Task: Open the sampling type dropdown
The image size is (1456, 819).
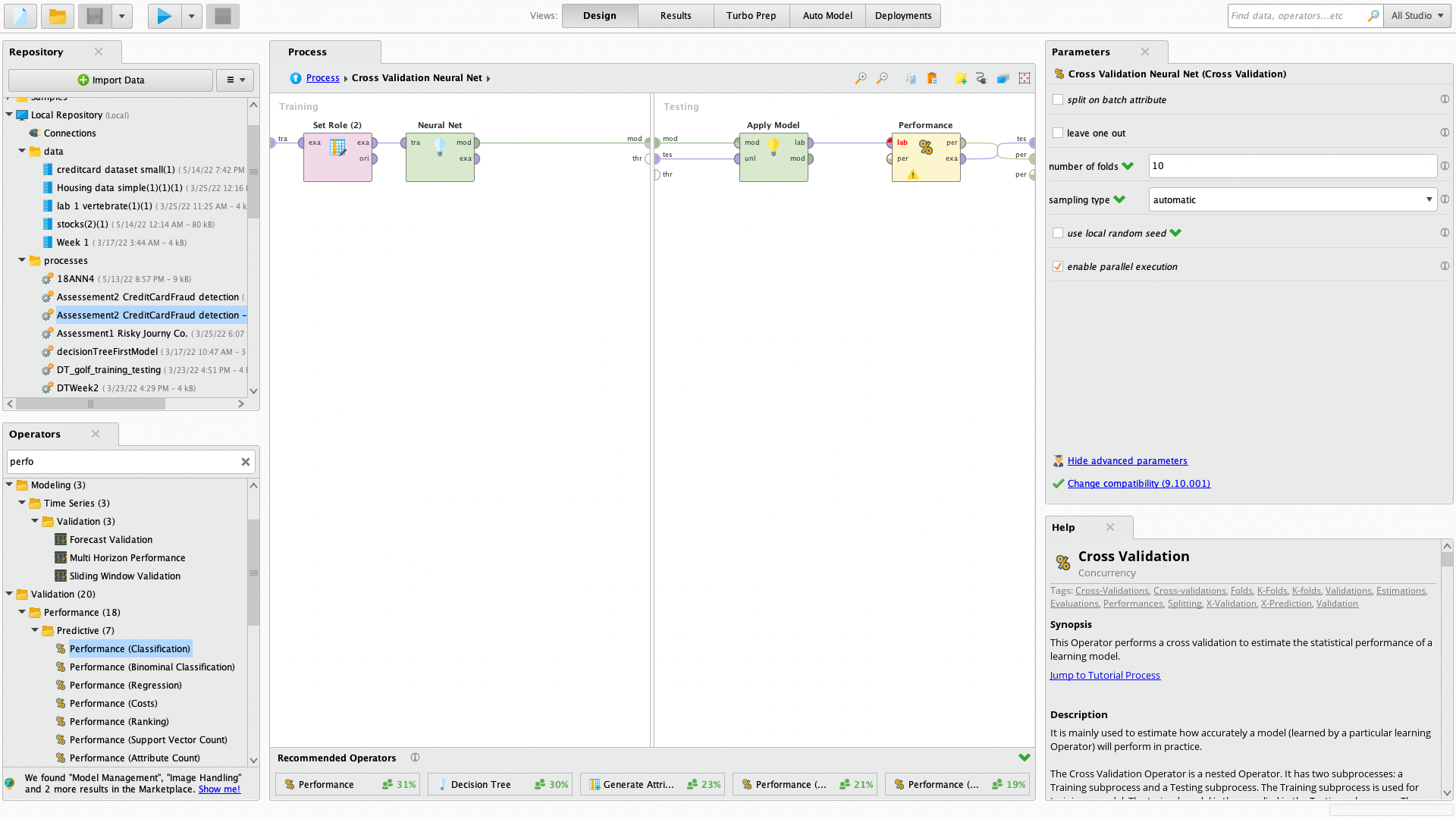Action: 1292,199
